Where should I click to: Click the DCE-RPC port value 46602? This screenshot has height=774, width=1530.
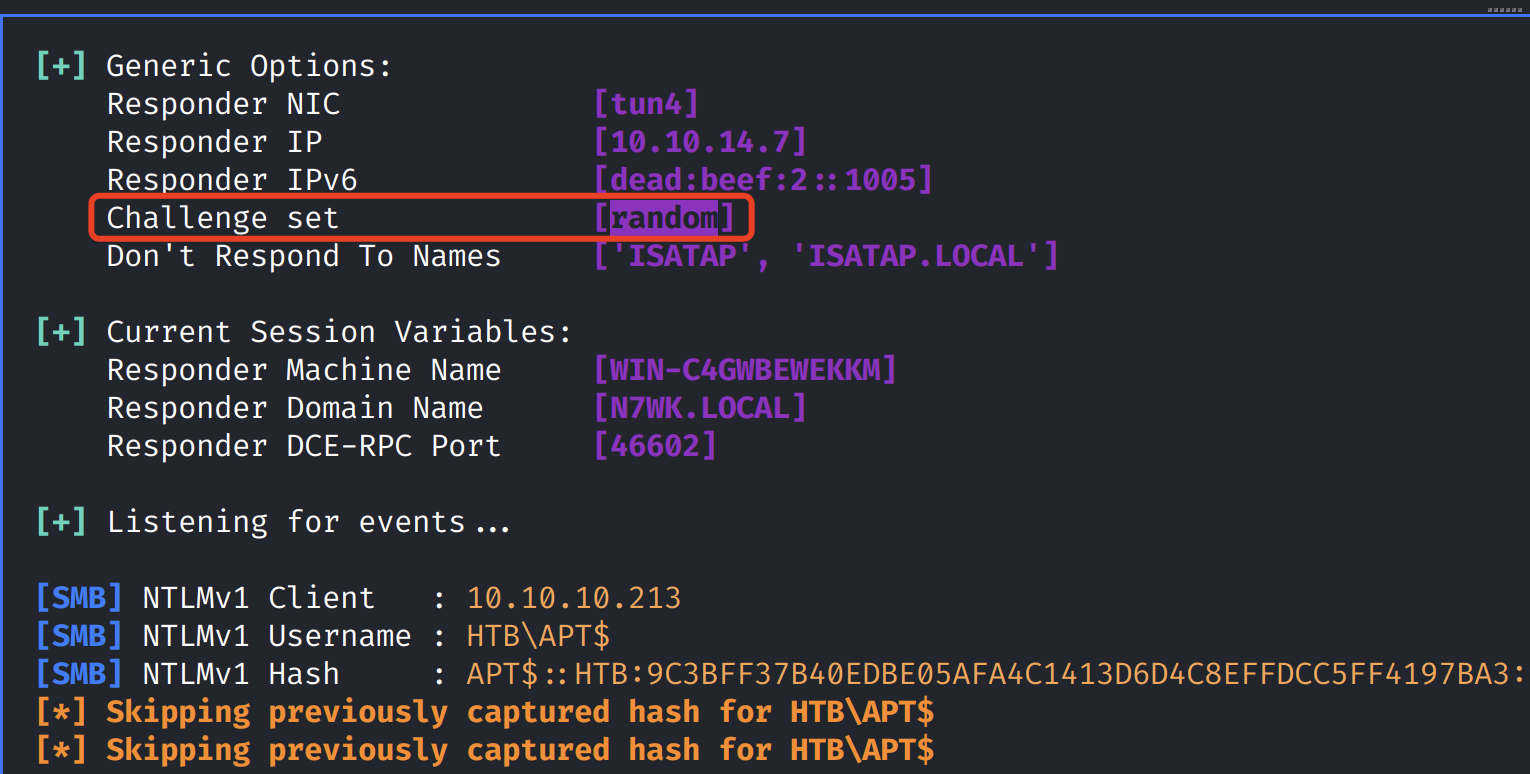(x=655, y=446)
